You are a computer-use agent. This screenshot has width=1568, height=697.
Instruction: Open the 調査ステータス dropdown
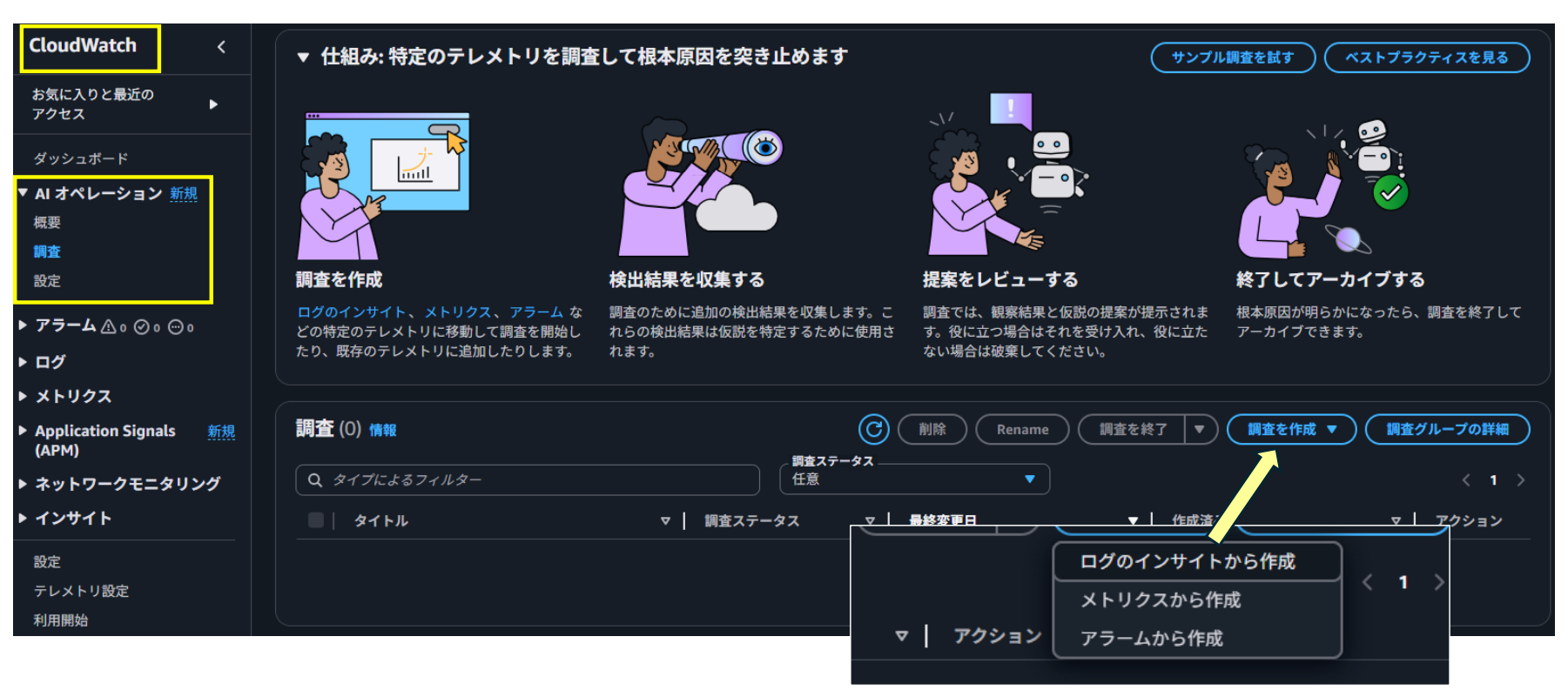coord(914,479)
